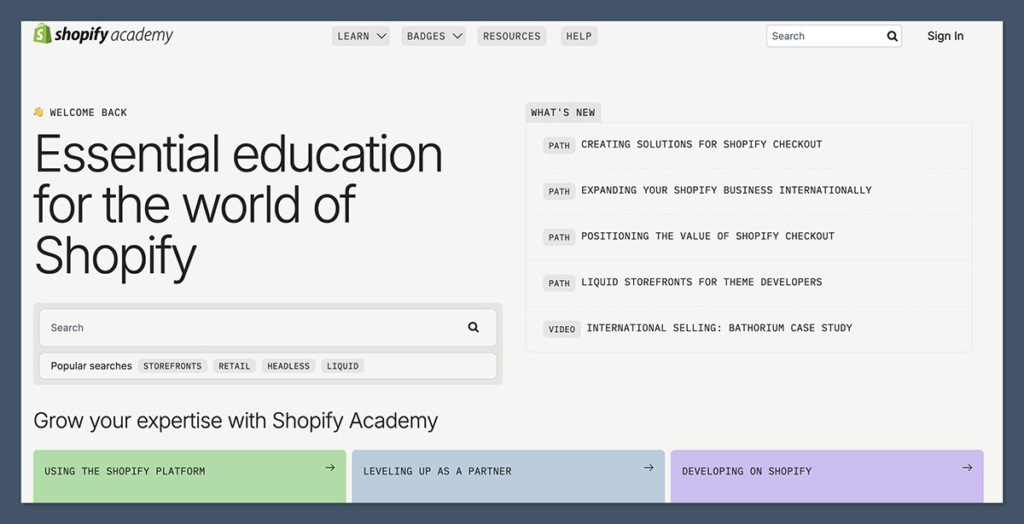Click arrow on Using the Shopify Platform card

point(330,468)
